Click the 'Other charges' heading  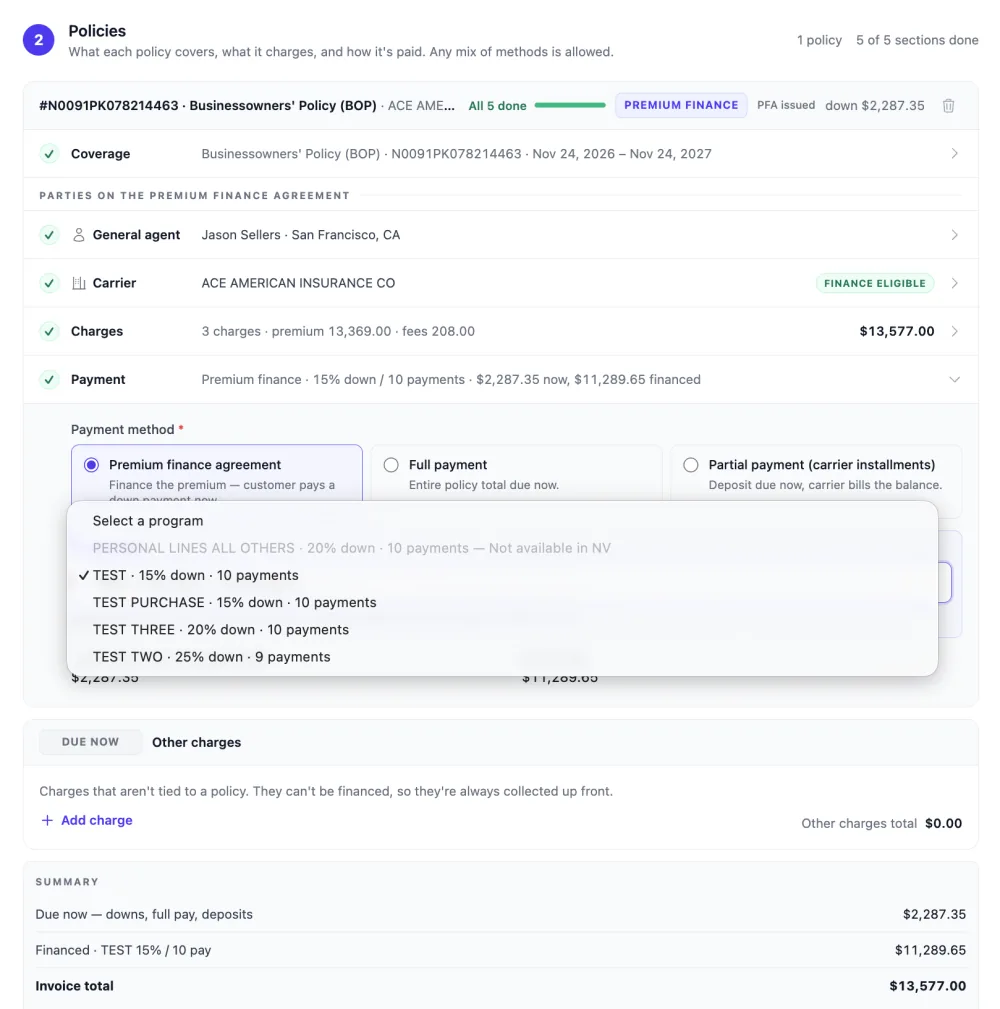pos(196,742)
